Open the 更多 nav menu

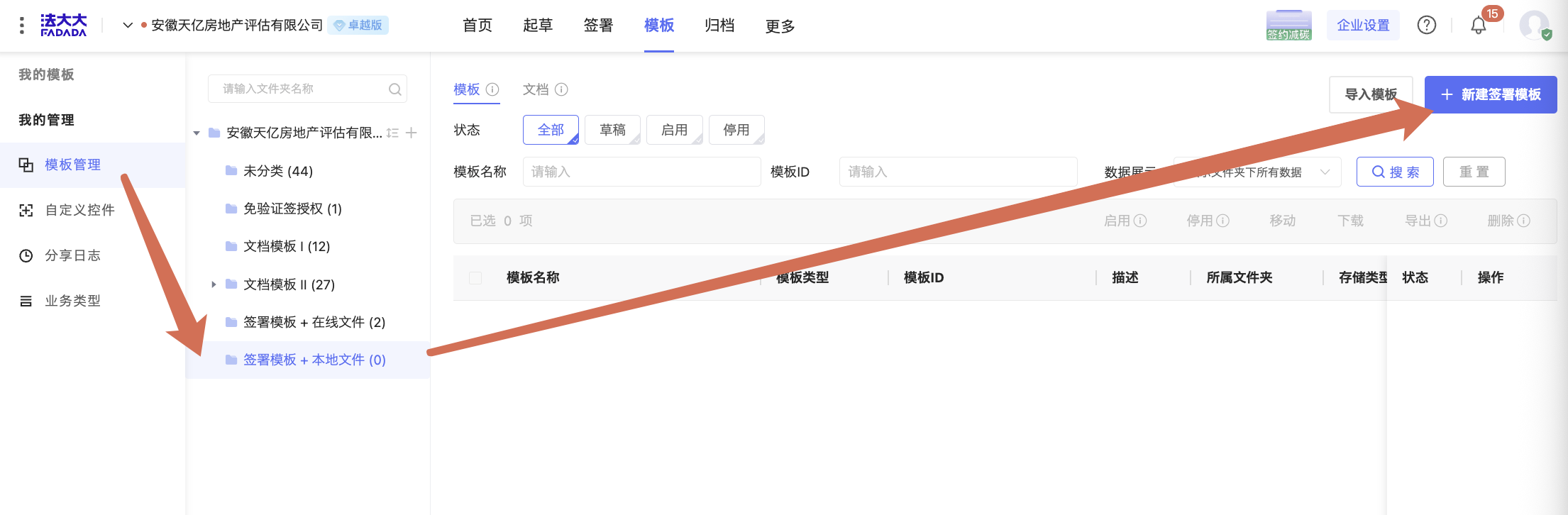coord(780,26)
